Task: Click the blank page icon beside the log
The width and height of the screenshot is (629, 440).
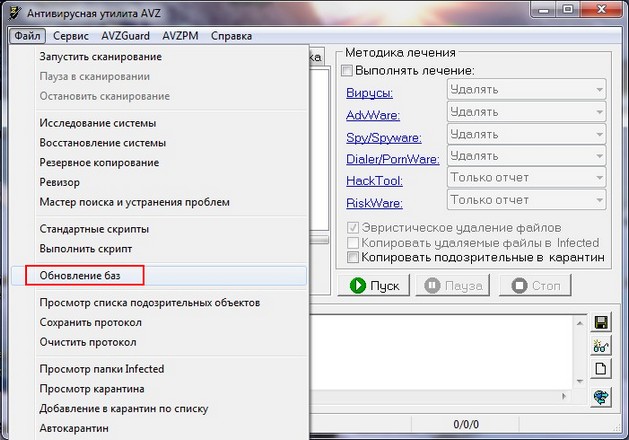Action: click(x=601, y=369)
